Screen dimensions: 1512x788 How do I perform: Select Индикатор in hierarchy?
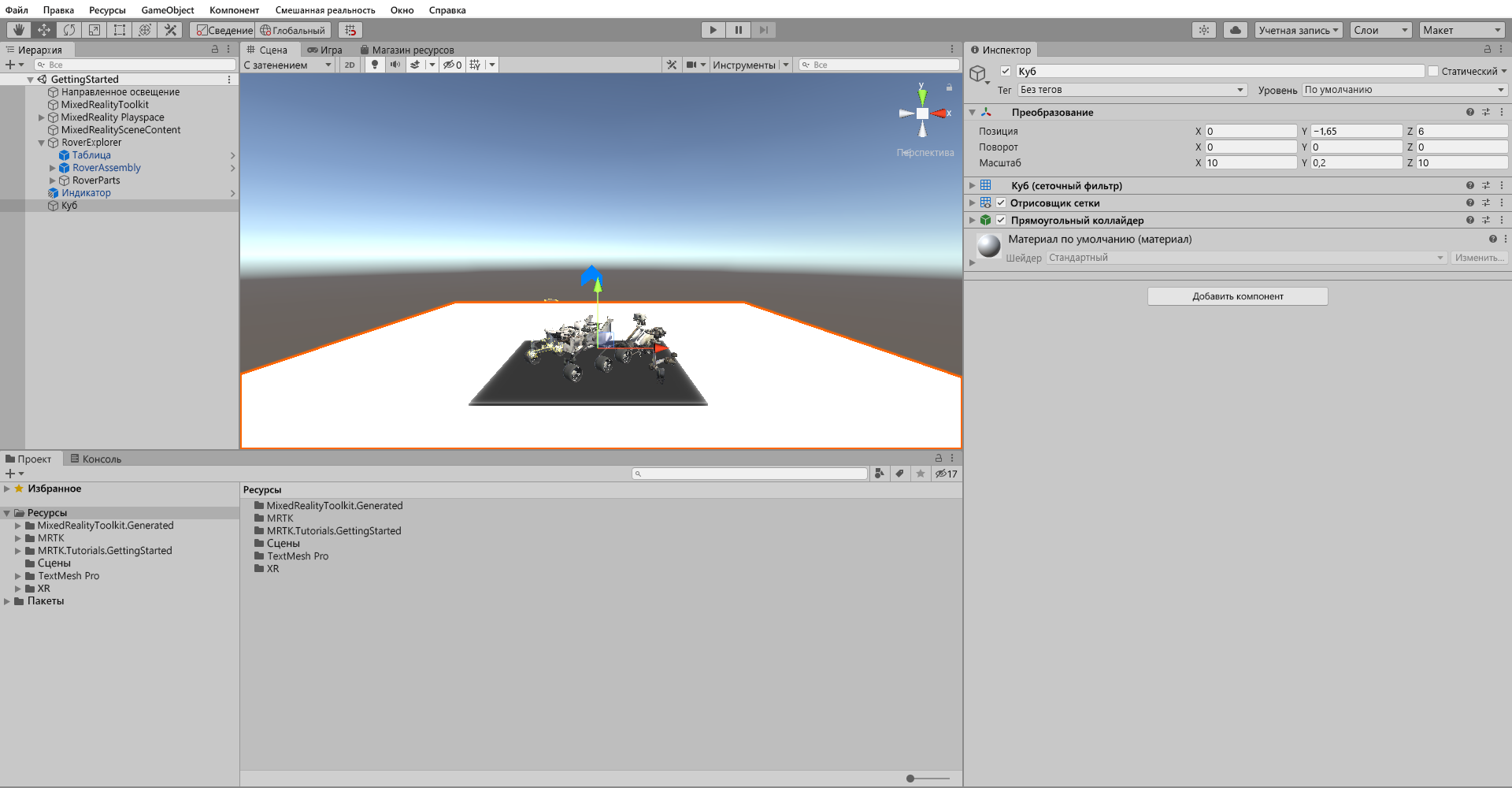click(x=86, y=193)
